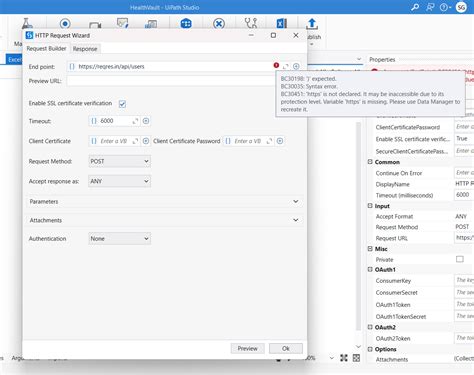Expand the Attachments section

(x=164, y=220)
